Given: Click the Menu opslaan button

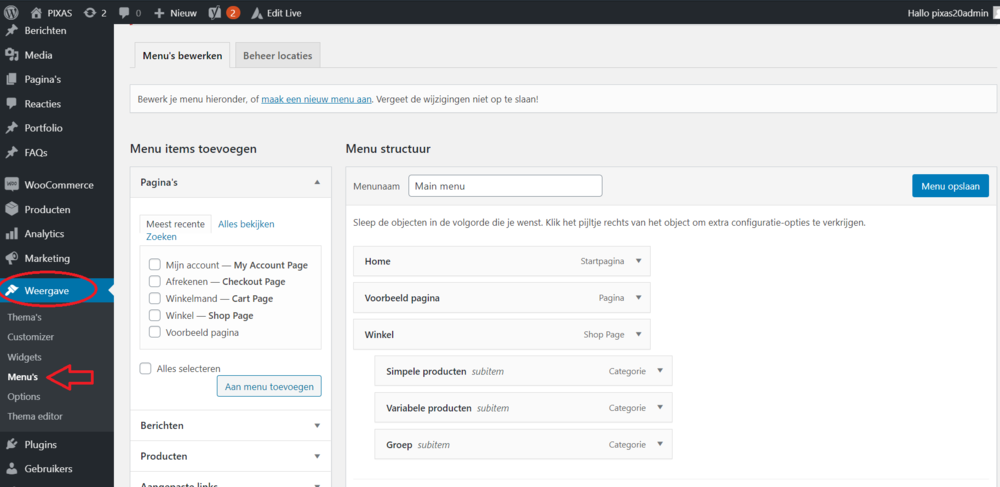Looking at the screenshot, I should coord(950,186).
